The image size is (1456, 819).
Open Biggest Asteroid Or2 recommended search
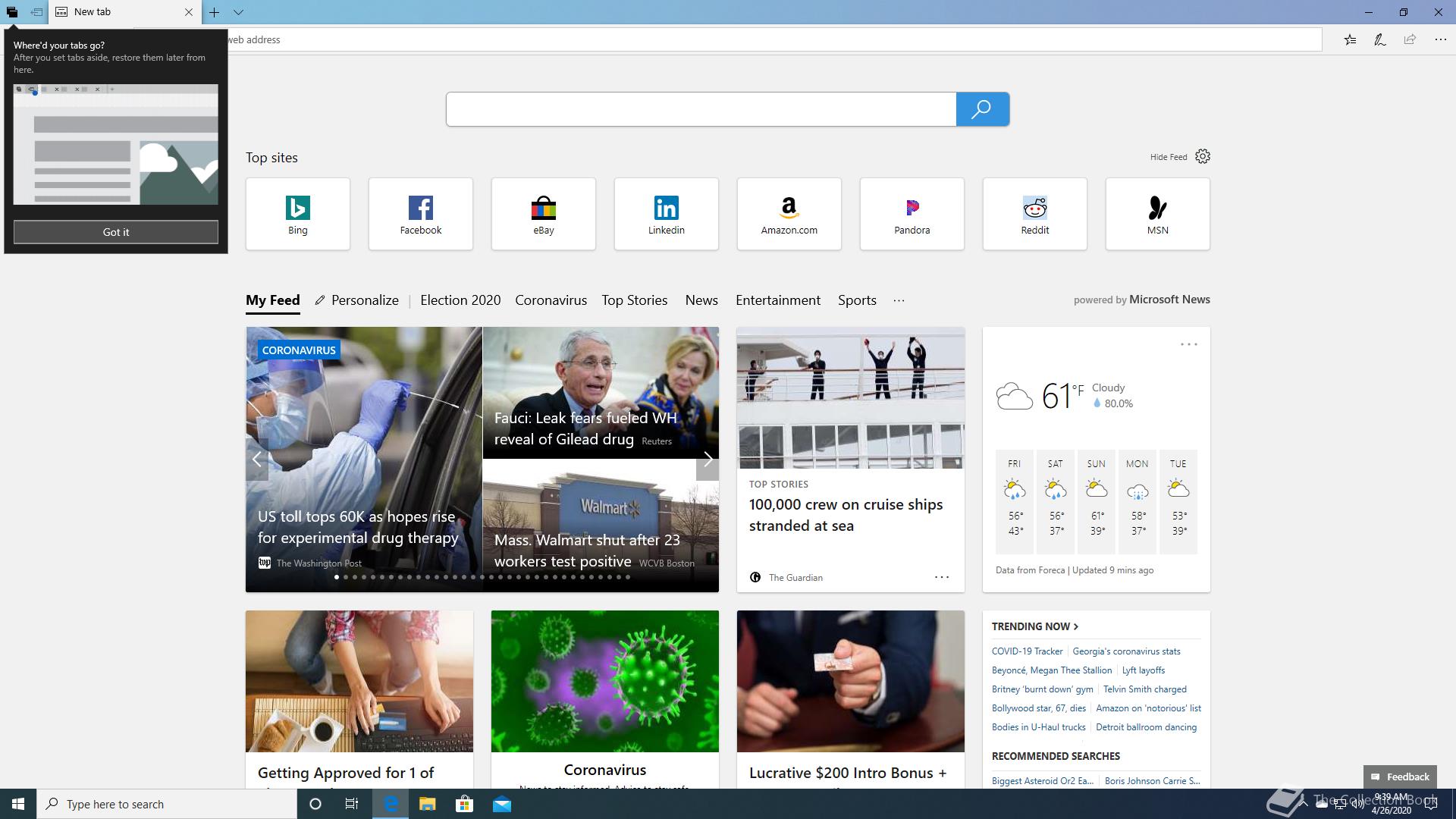(x=1043, y=781)
